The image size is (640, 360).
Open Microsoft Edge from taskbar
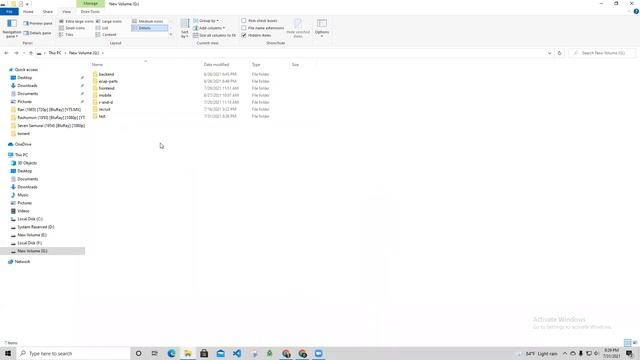[x=171, y=353]
